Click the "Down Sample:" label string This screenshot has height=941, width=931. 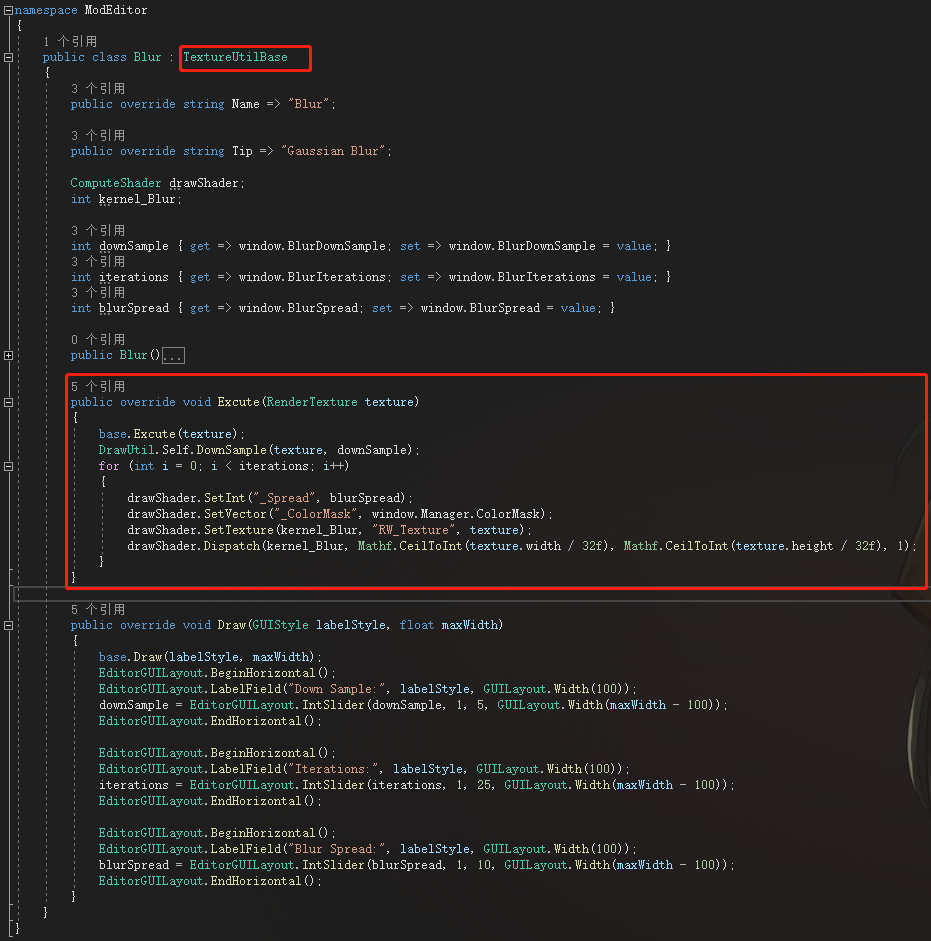click(337, 689)
